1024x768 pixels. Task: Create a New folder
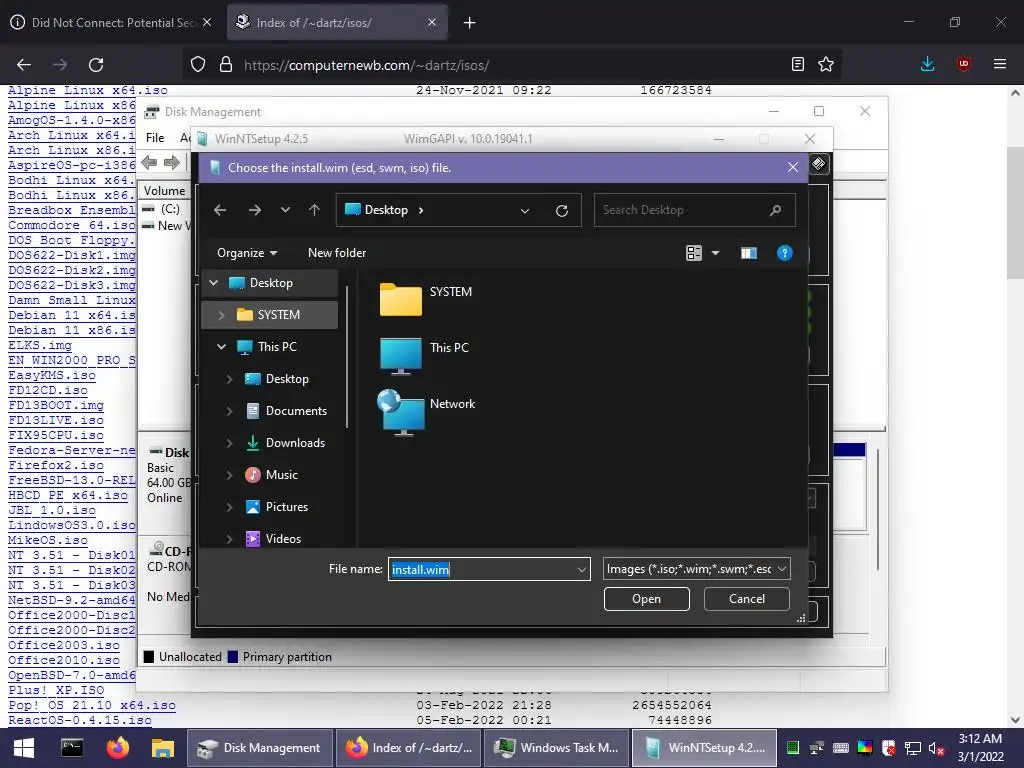337,253
